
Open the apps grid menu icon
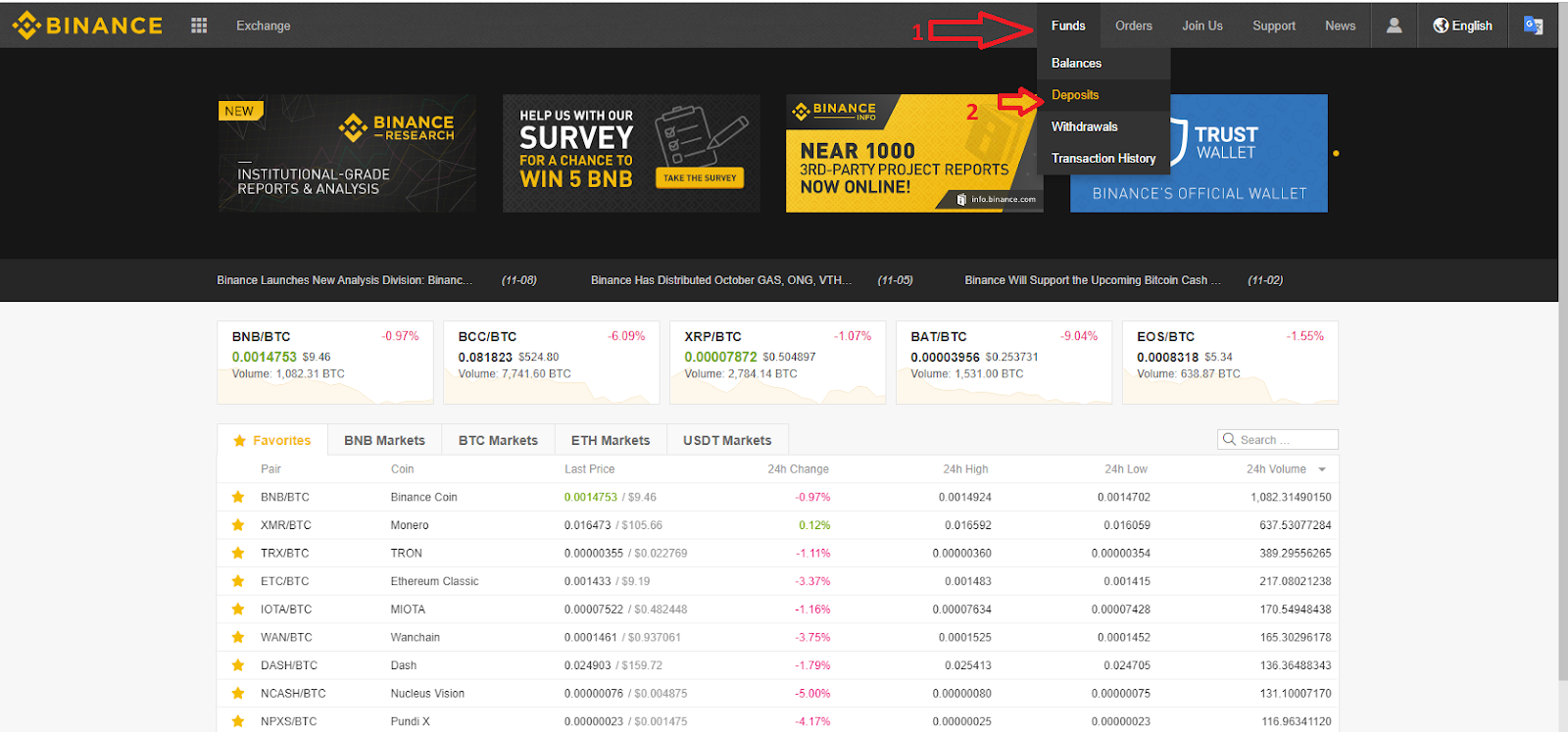199,25
